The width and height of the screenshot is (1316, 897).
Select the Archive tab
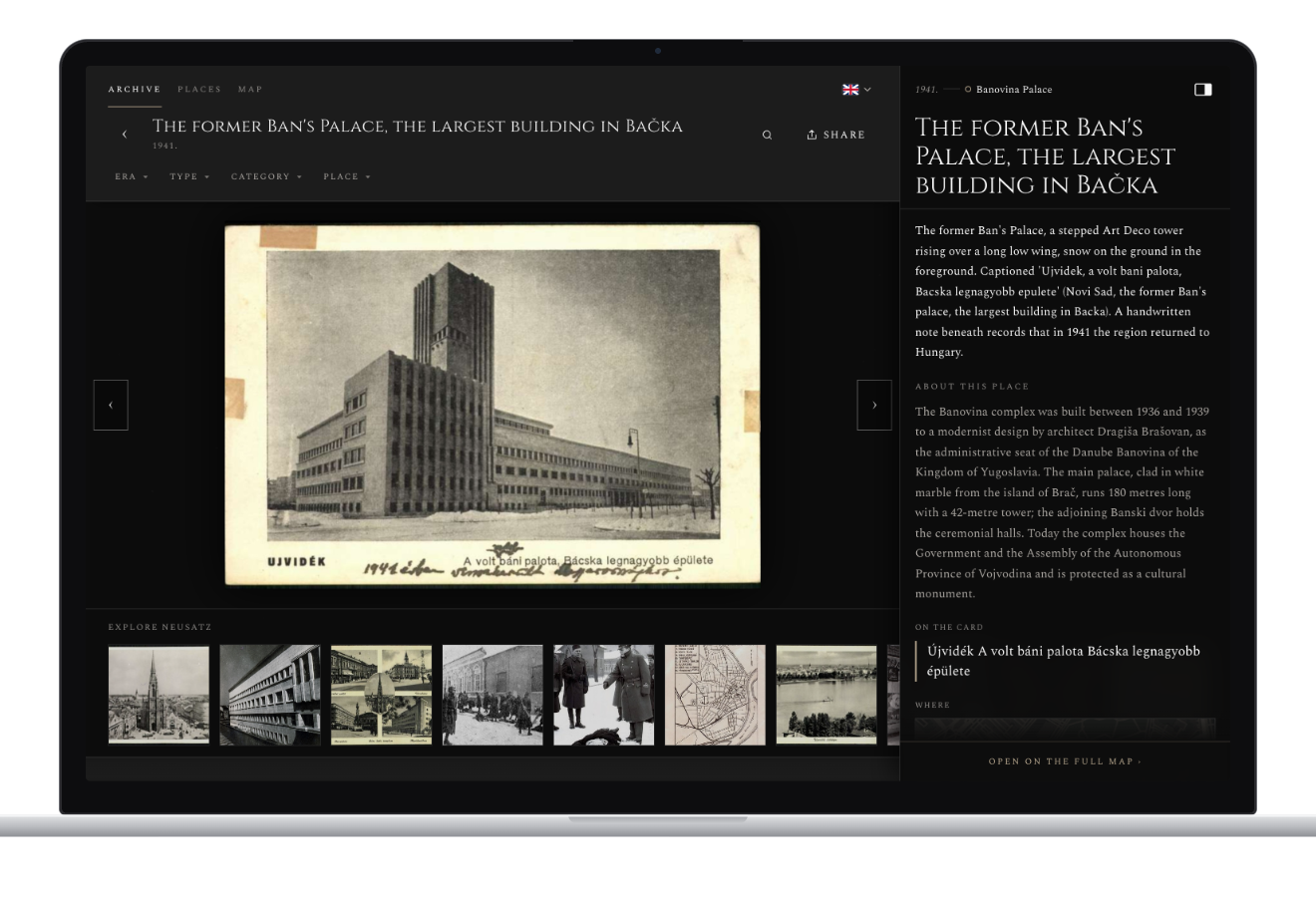tap(135, 90)
